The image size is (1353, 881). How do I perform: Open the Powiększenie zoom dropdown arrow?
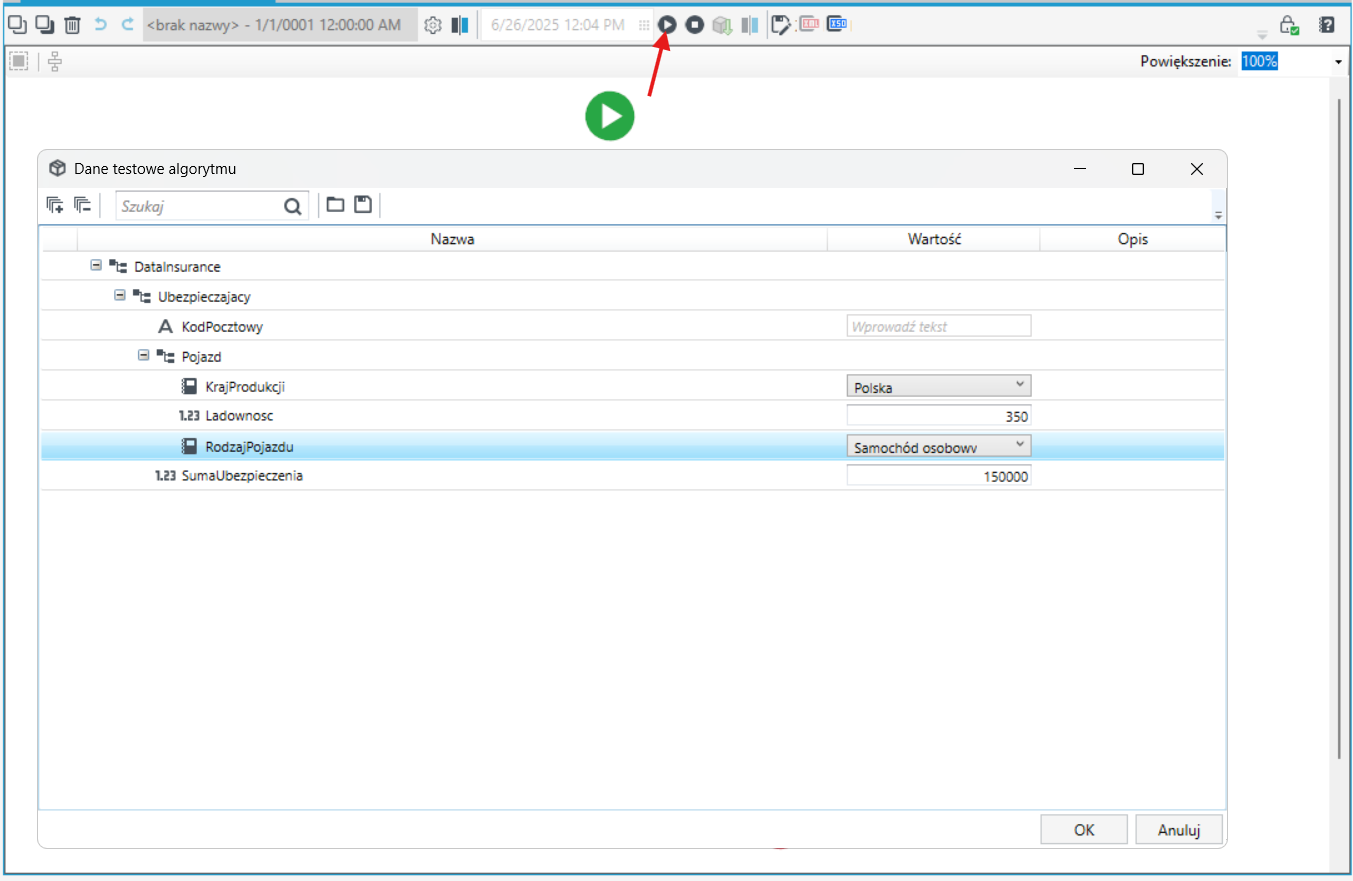[1338, 62]
